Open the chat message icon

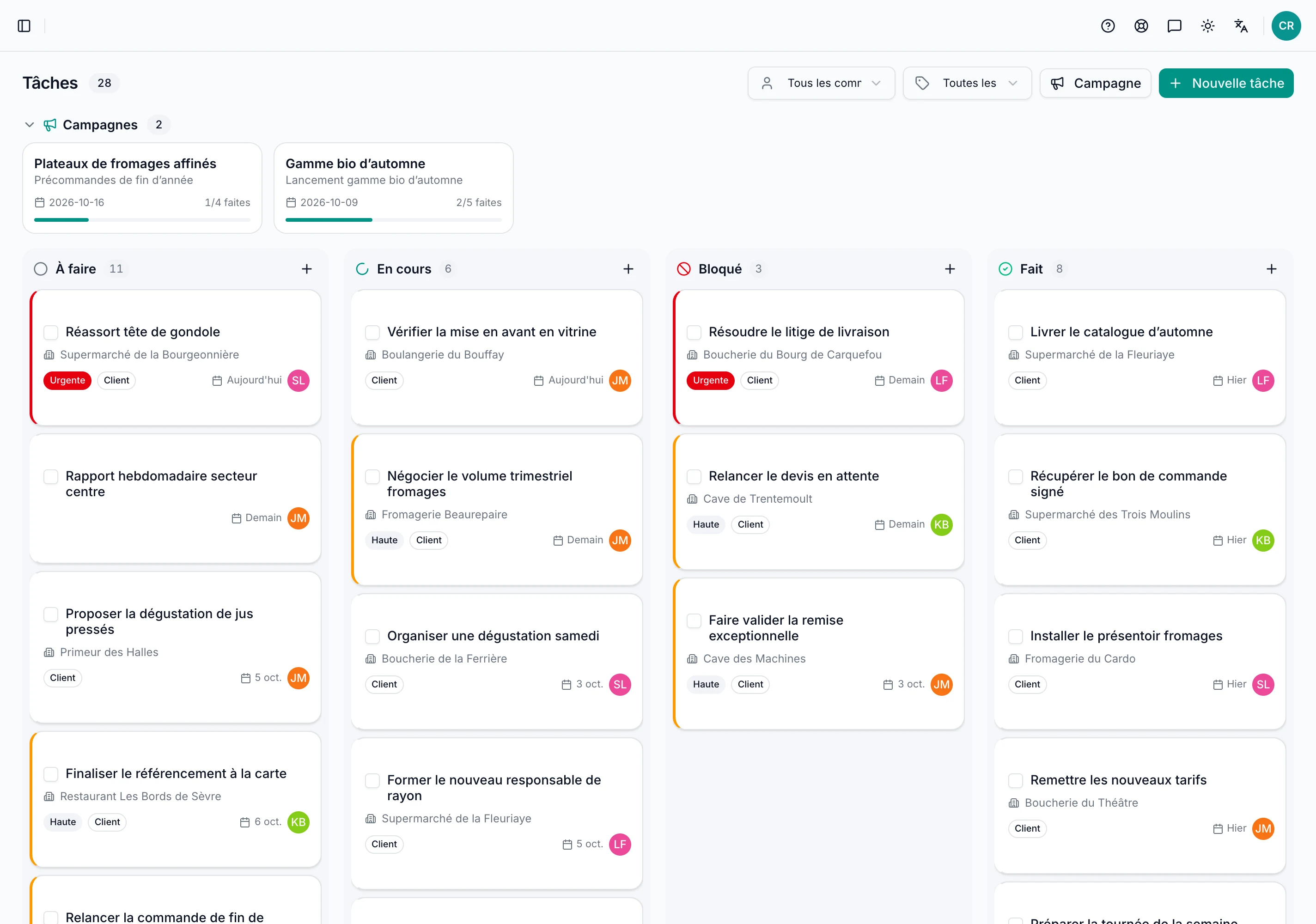coord(1175,26)
